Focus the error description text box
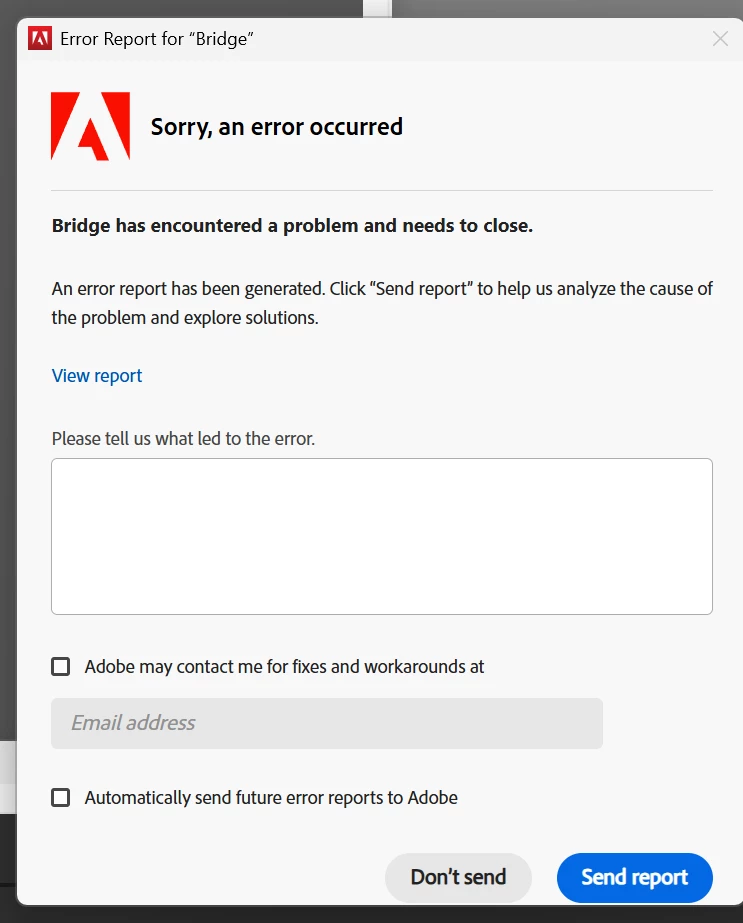743x923 pixels. pos(382,536)
